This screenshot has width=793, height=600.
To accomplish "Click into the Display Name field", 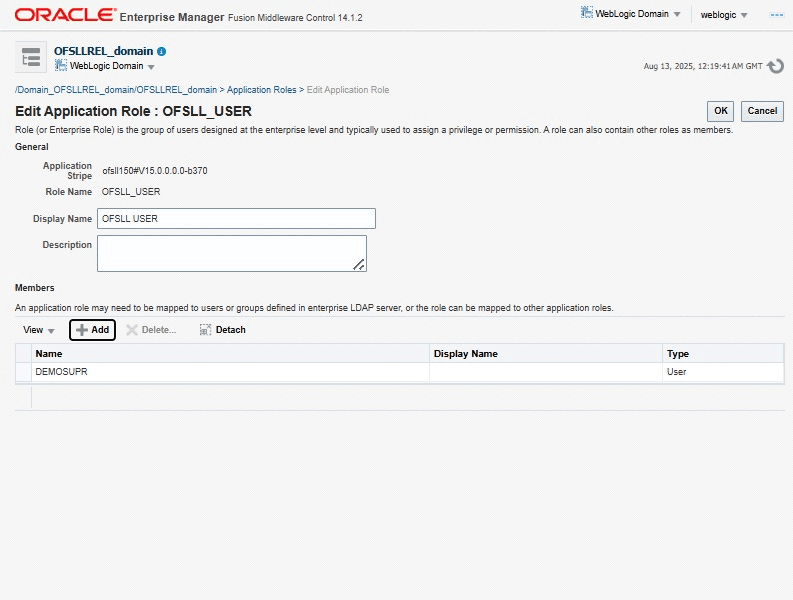I will pyautogui.click(x=236, y=219).
